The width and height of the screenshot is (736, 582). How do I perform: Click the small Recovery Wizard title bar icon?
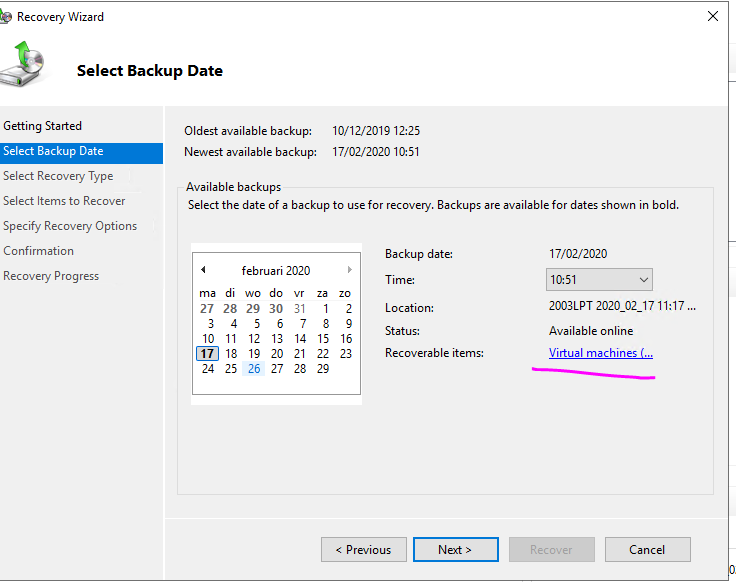click(6, 17)
